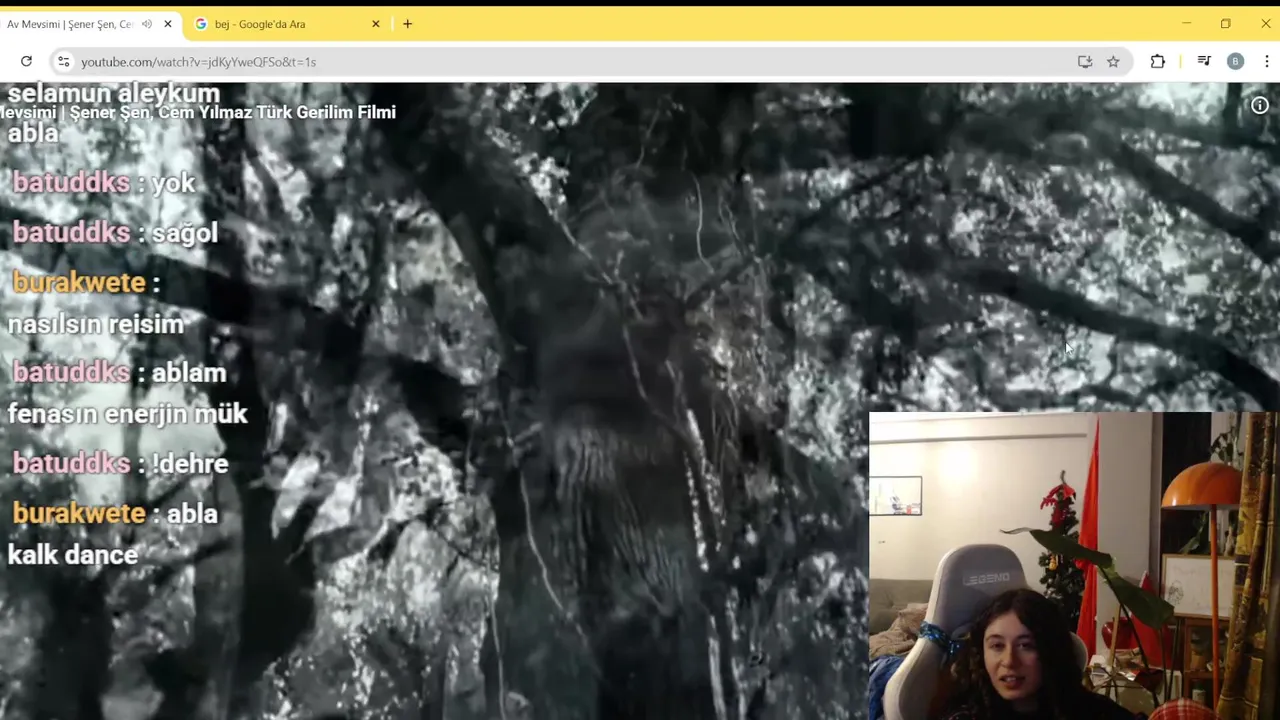Screen dimensions: 1280x720
Task: Click the chat message "batuddks : sağol"
Action: pyautogui.click(x=115, y=233)
